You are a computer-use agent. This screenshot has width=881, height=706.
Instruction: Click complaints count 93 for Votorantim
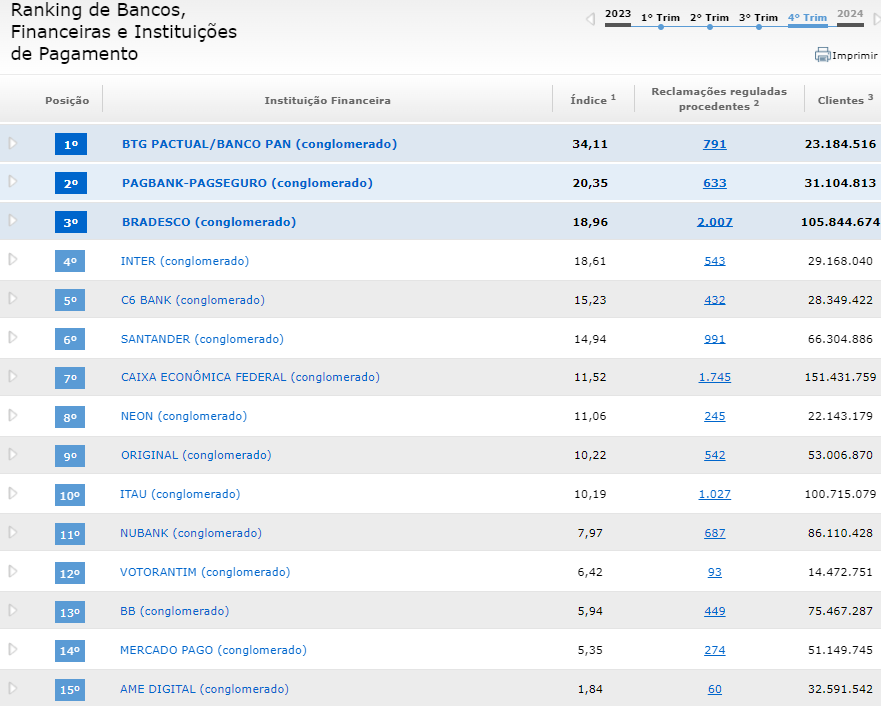[715, 572]
